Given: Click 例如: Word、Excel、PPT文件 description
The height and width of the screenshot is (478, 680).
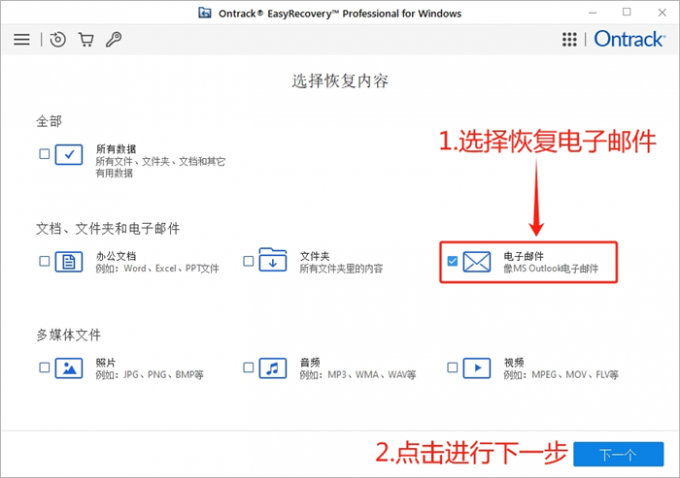Looking at the screenshot, I should click(157, 268).
